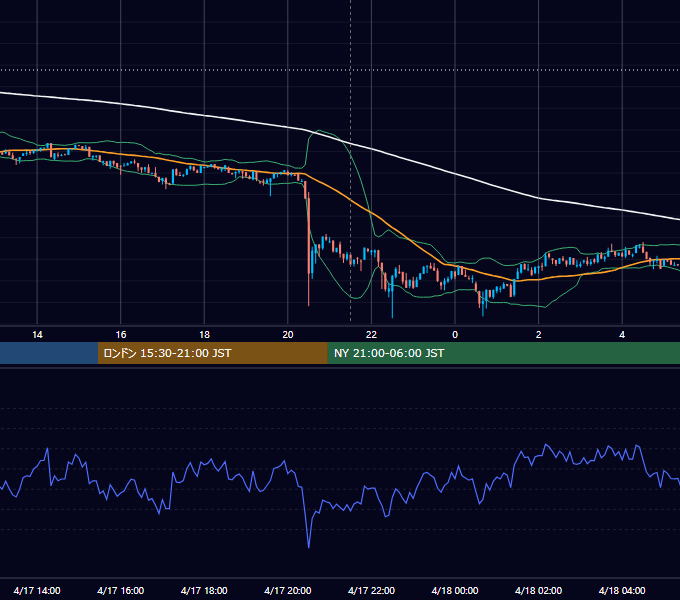Click the 4/17 18:00 date label on the lower axis

pyautogui.click(x=204, y=590)
